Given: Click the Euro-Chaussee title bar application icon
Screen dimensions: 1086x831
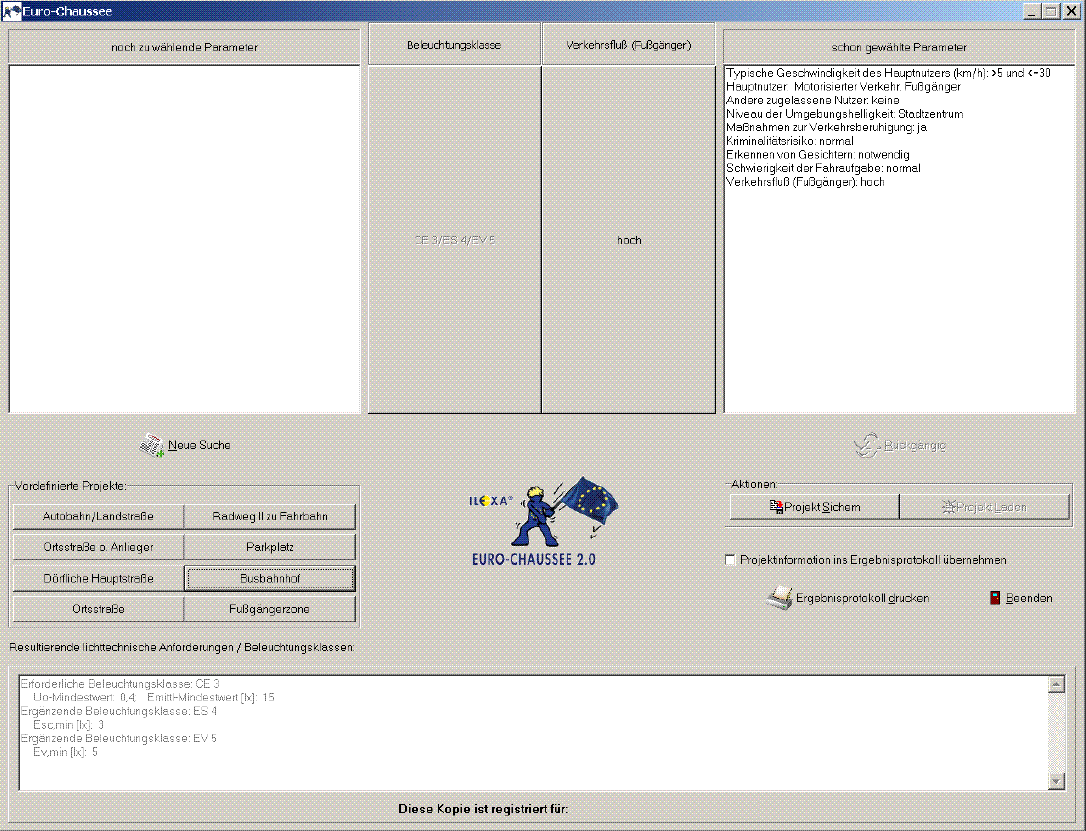Looking at the screenshot, I should point(11,11).
